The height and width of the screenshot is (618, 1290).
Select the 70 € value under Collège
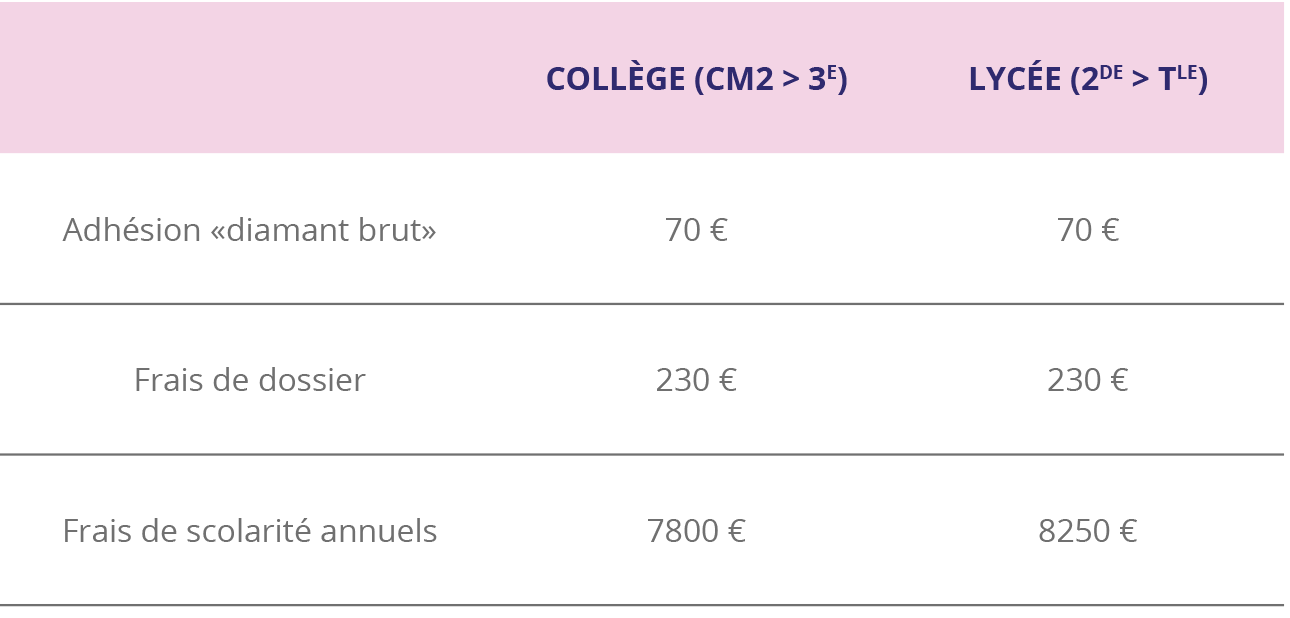[x=696, y=230]
